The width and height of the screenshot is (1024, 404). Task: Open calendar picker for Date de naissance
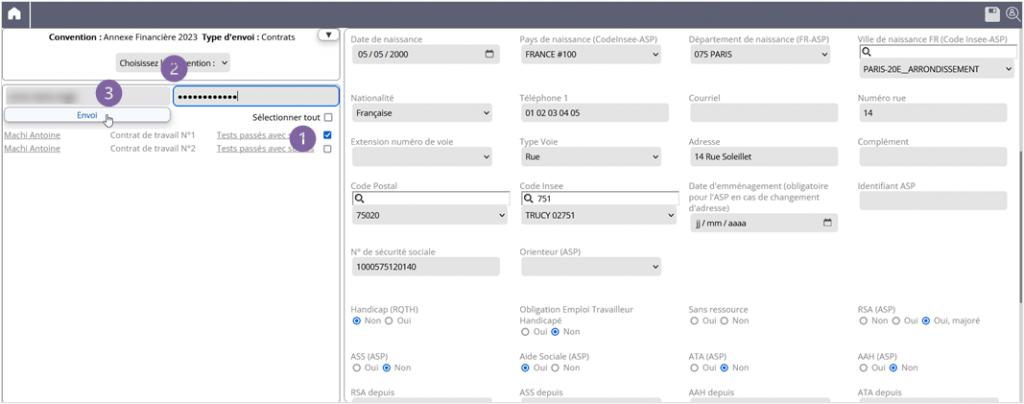(488, 54)
